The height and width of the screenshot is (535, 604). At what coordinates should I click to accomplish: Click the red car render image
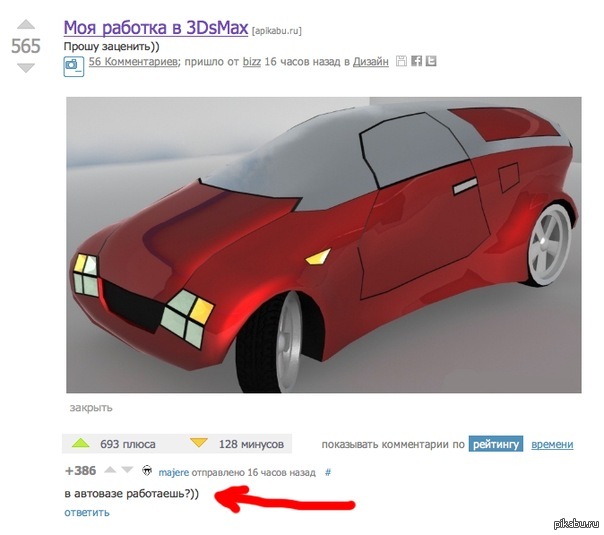pos(324,245)
